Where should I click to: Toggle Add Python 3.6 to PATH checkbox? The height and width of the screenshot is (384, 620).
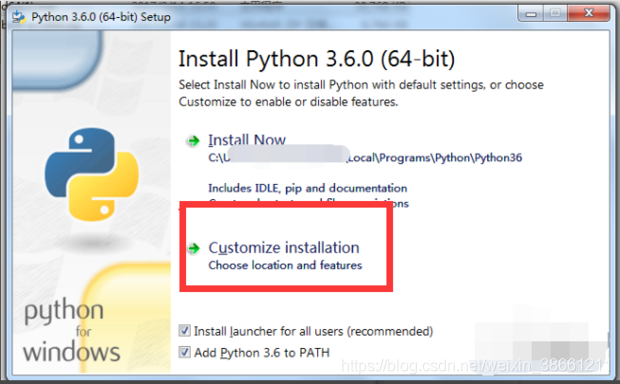(184, 352)
